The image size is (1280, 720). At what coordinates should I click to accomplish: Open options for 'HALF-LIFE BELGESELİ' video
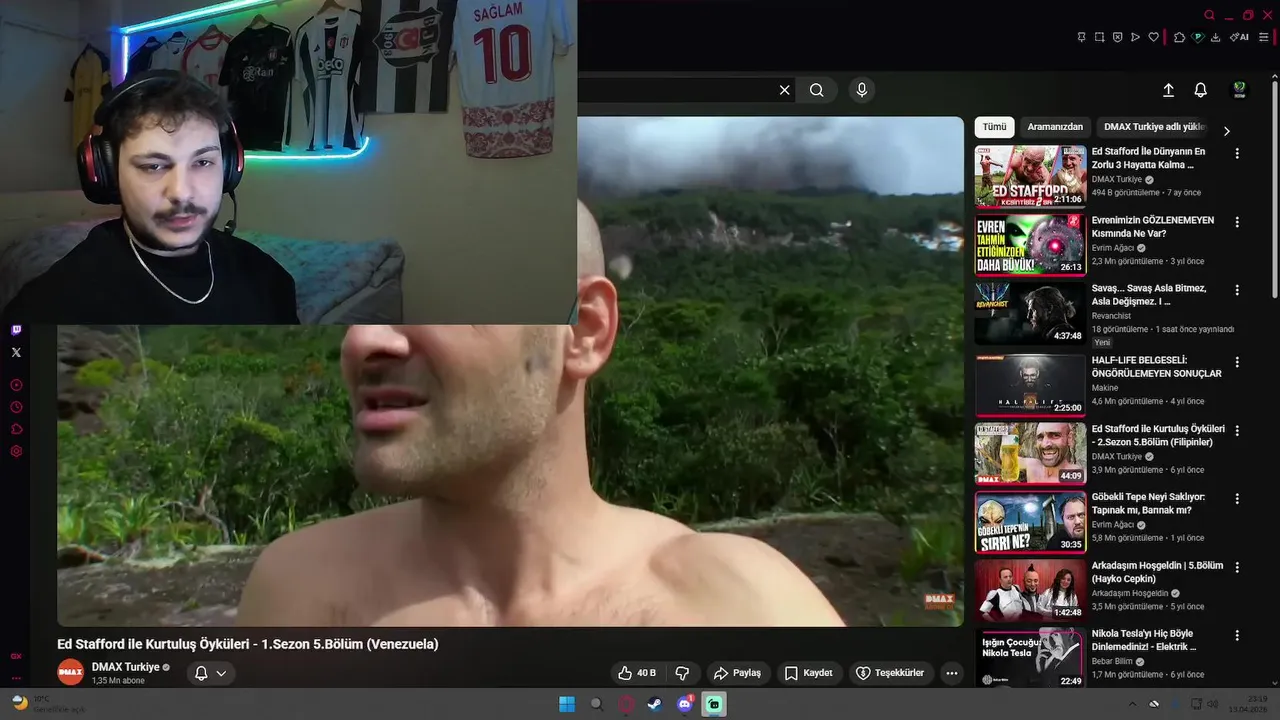click(1237, 362)
